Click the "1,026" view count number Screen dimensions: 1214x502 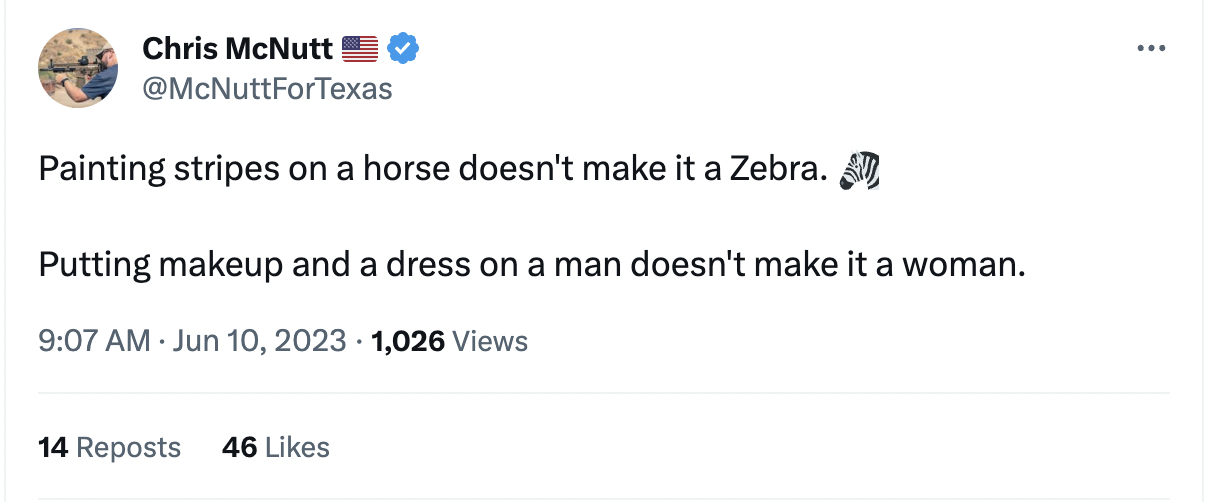[407, 341]
